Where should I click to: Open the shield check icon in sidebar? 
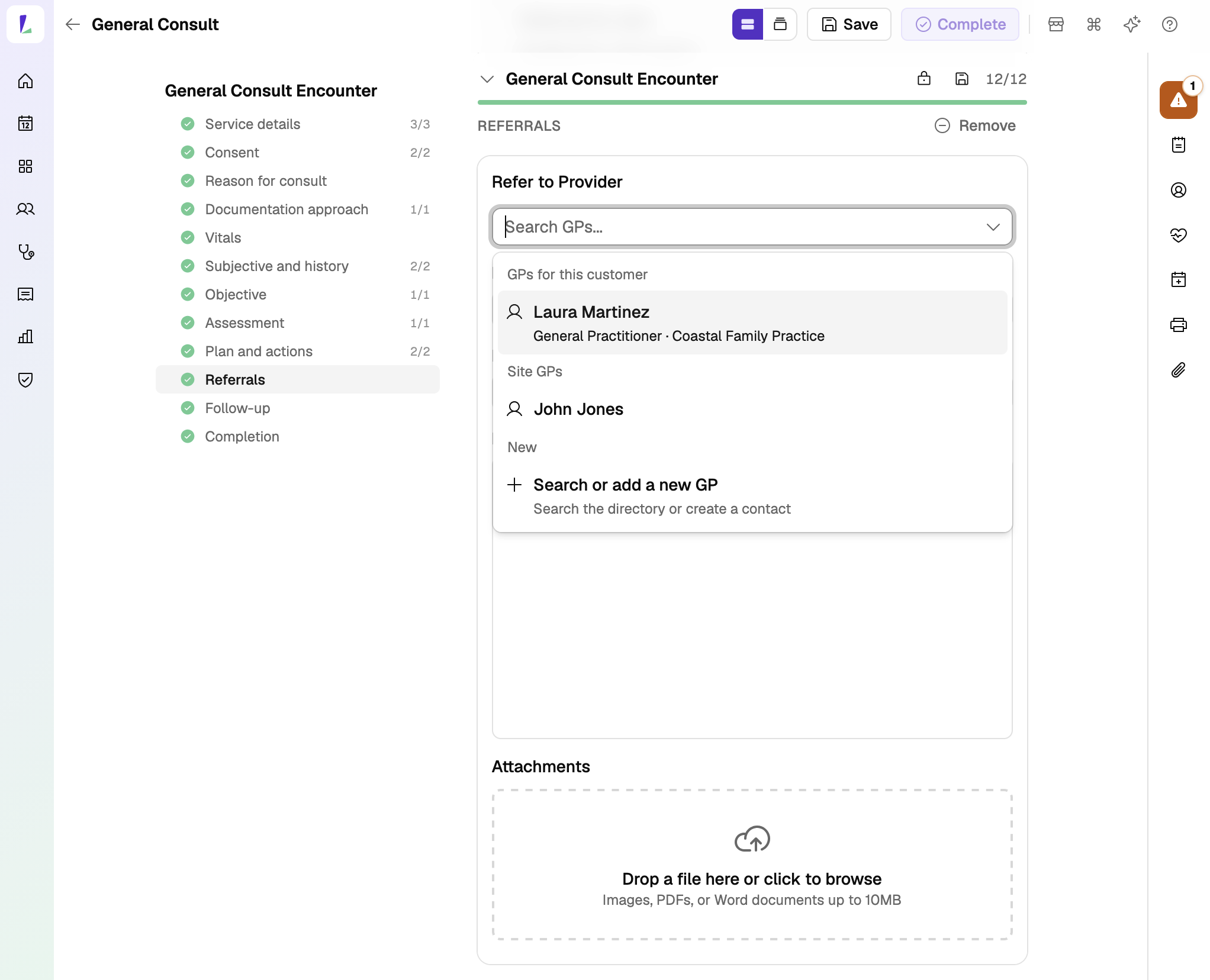click(x=25, y=379)
